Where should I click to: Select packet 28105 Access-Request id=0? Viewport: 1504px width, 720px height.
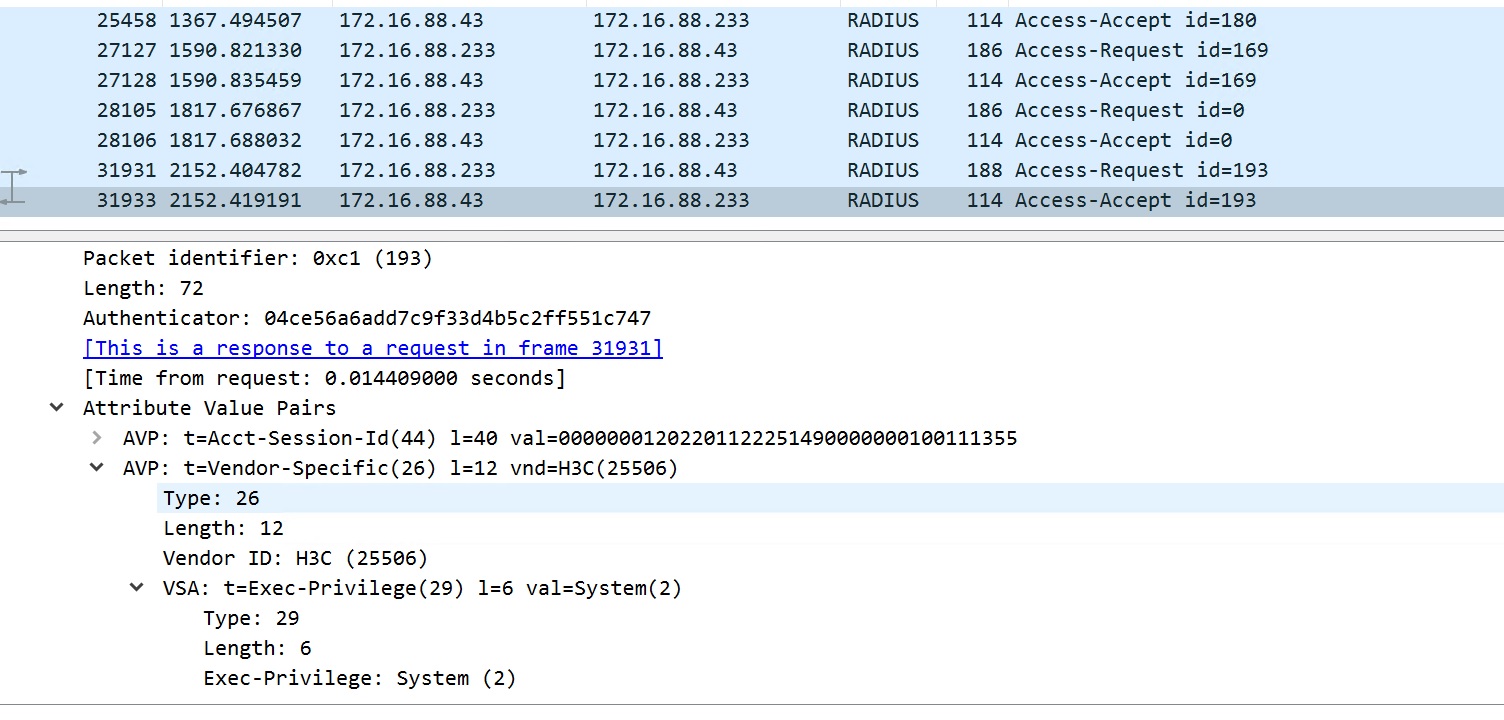coord(676,110)
